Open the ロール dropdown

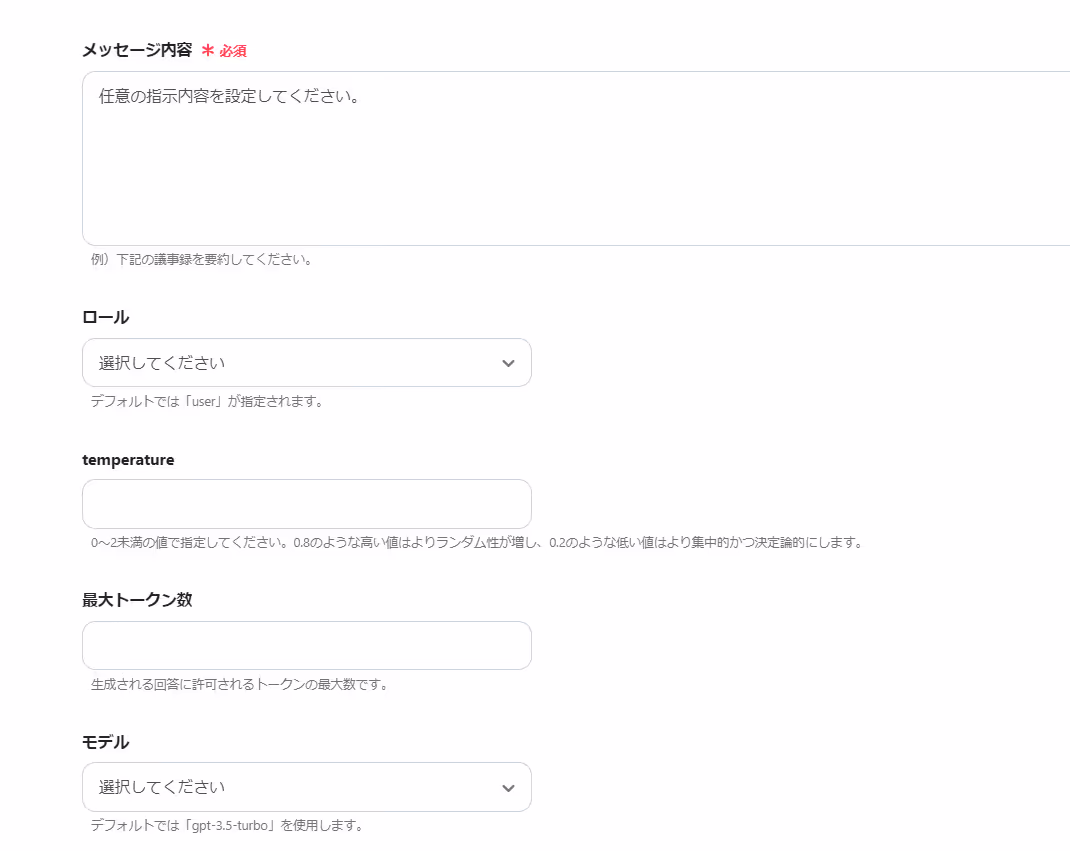(307, 363)
